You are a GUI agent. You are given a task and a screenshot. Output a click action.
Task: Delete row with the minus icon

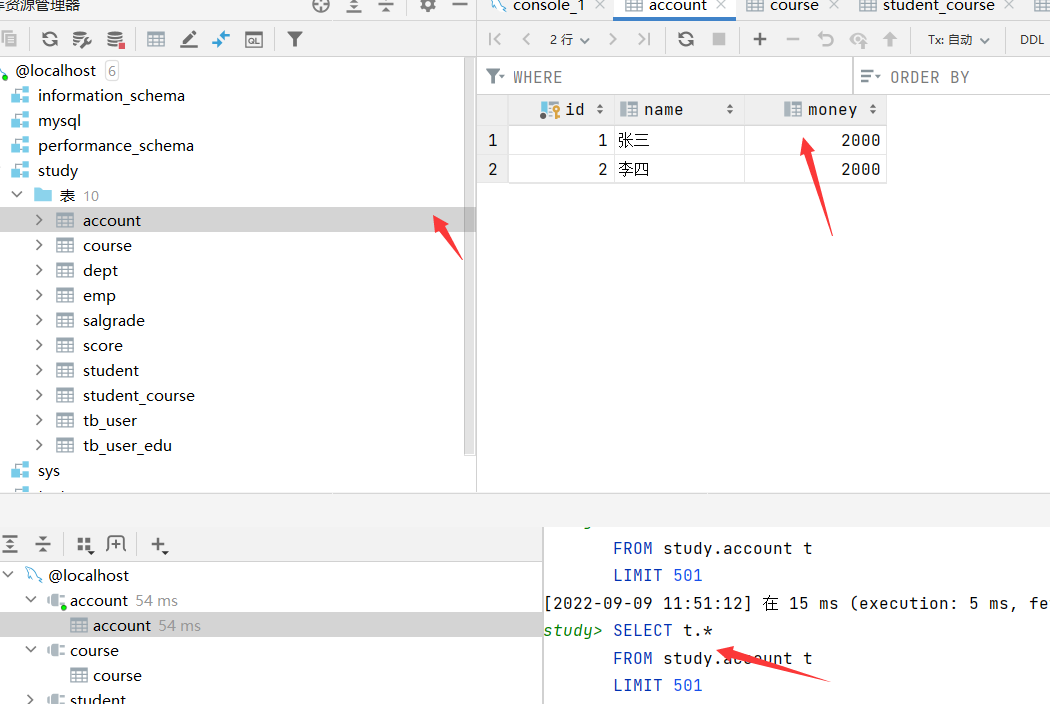coord(793,39)
